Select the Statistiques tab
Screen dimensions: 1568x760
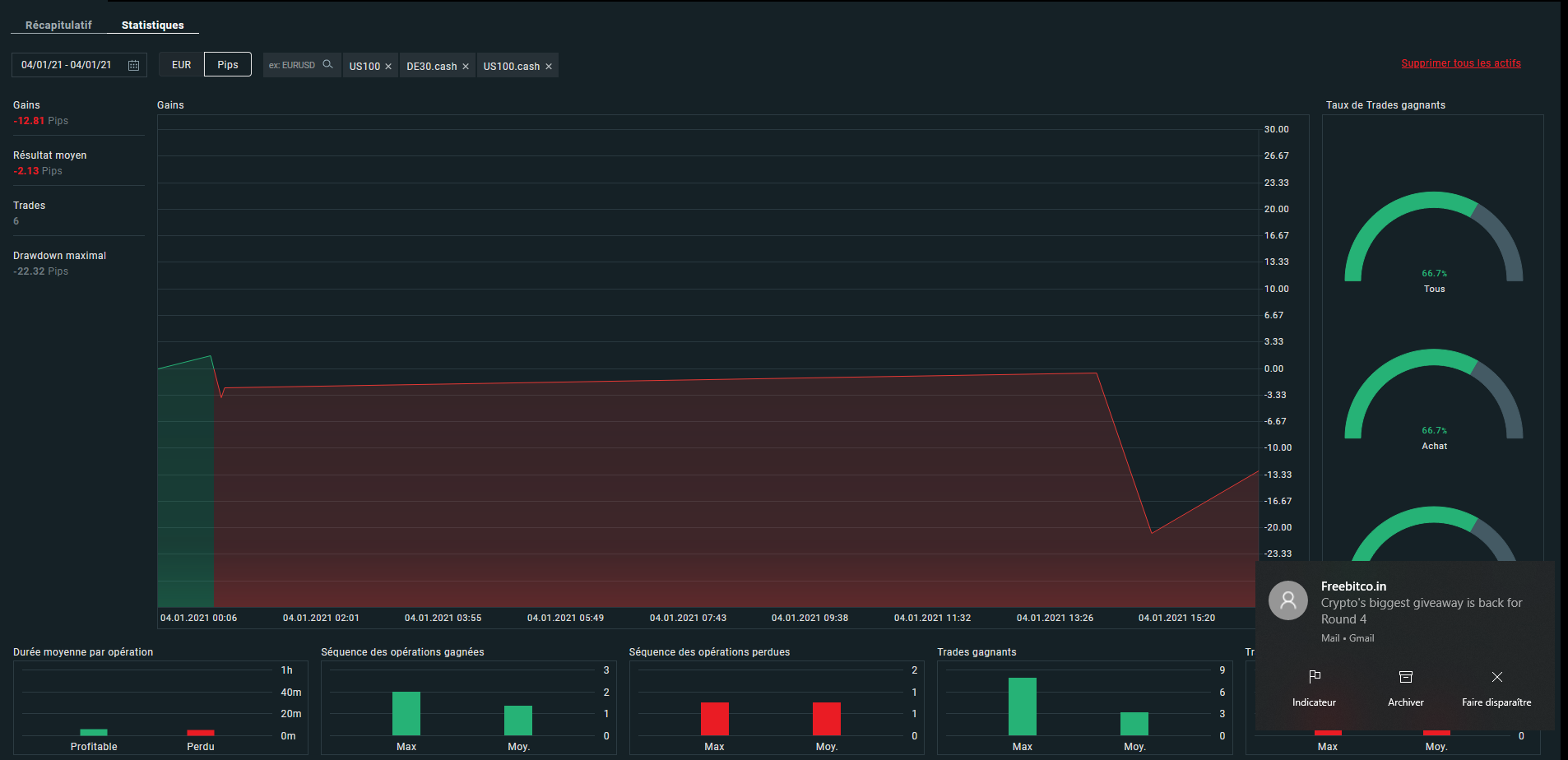[x=152, y=25]
